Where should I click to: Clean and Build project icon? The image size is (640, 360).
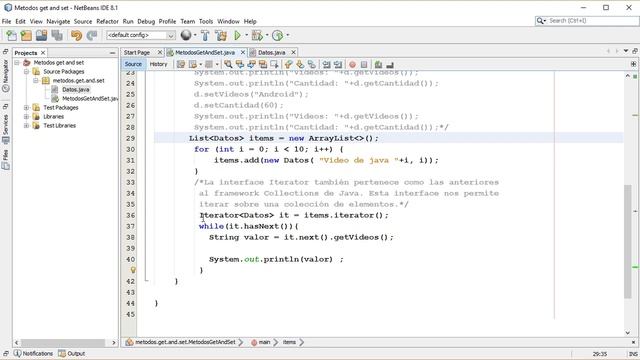click(x=221, y=36)
